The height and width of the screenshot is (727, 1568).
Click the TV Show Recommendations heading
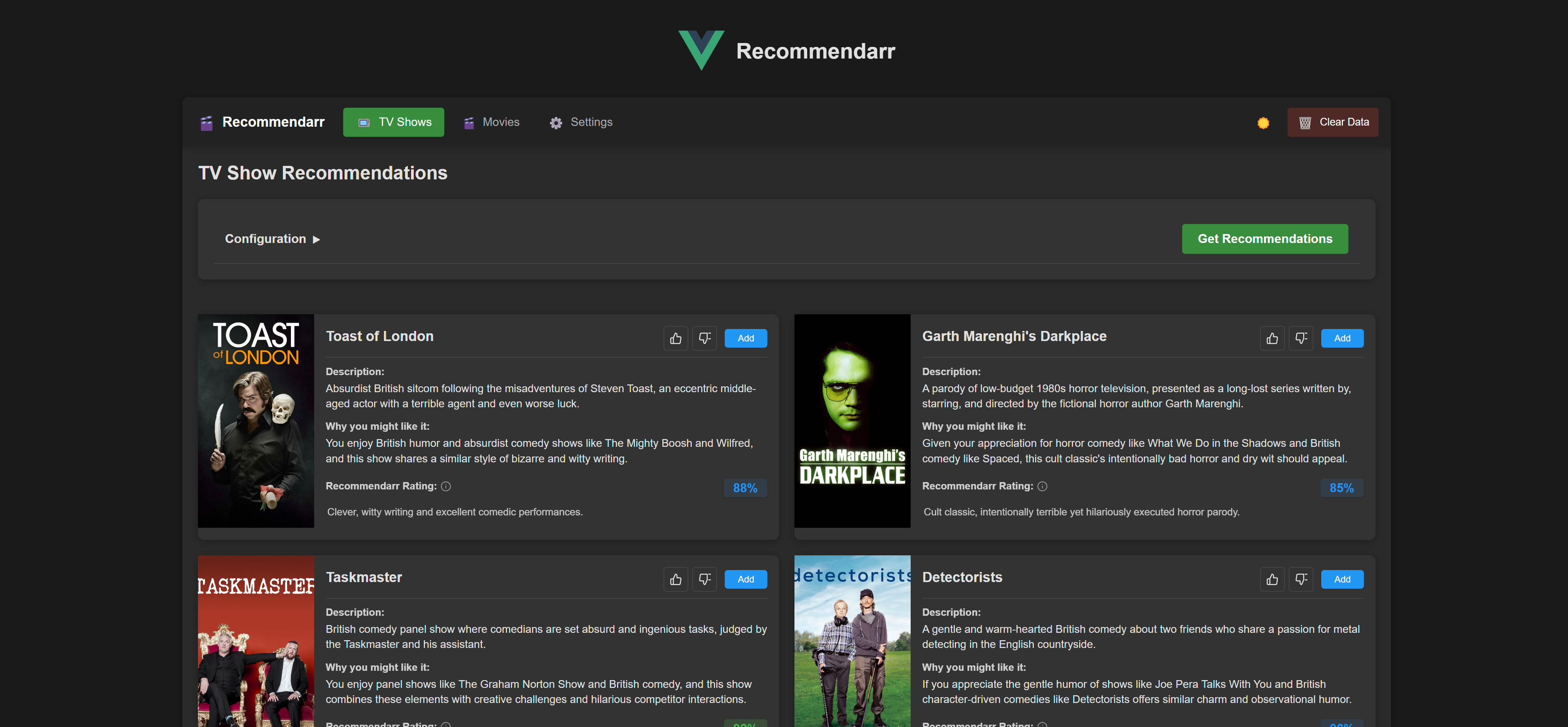(323, 173)
